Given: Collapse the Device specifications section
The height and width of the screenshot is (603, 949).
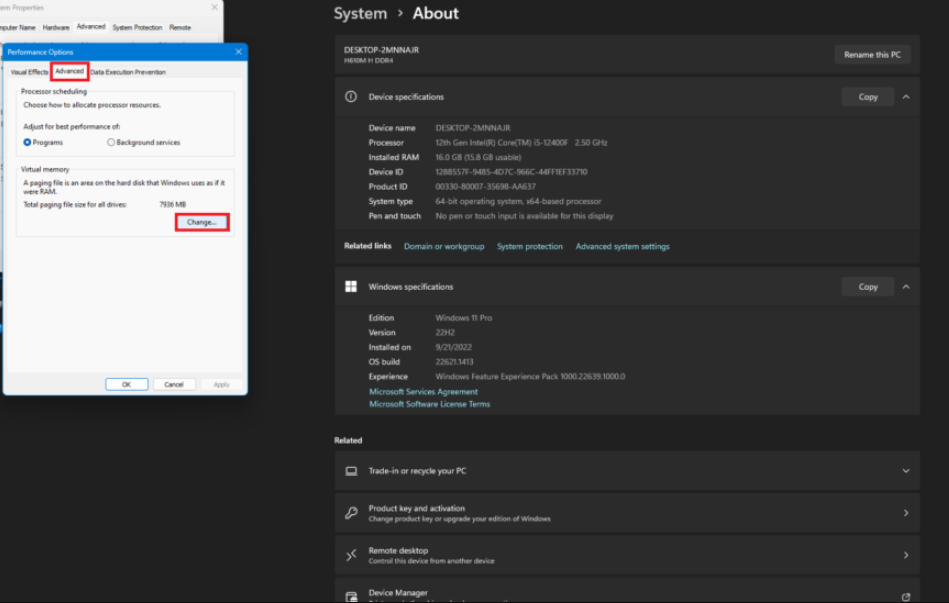Looking at the screenshot, I should 905,97.
